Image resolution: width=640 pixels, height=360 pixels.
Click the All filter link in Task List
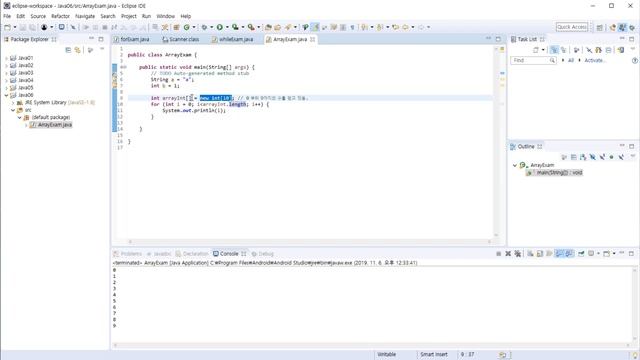571,60
